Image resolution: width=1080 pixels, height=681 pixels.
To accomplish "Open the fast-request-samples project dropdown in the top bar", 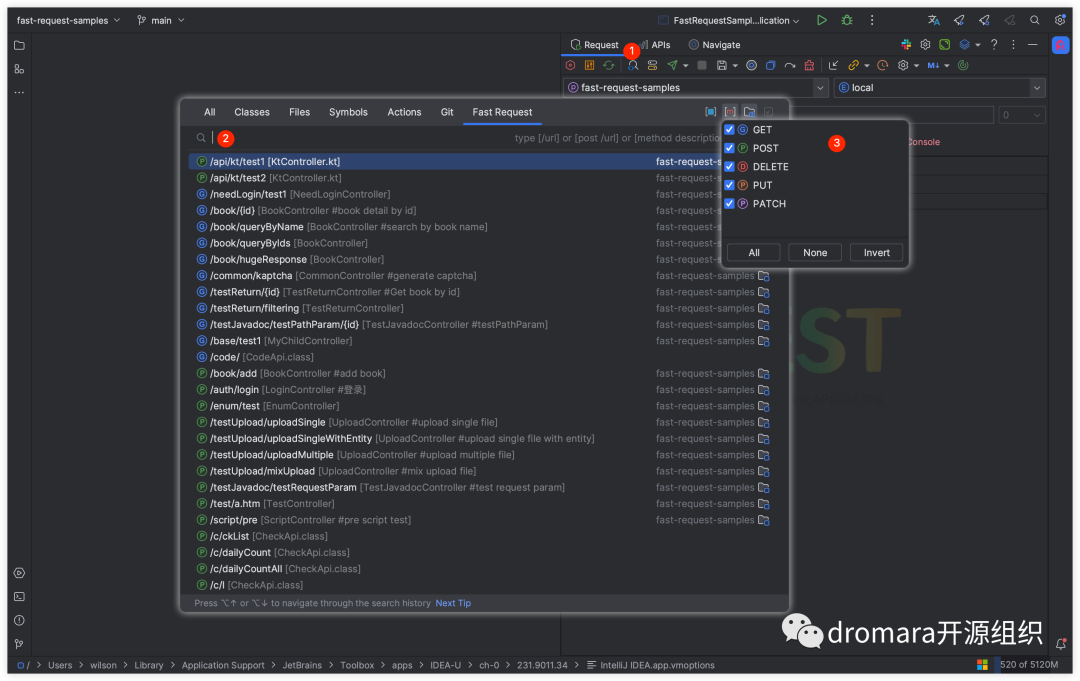I will (x=68, y=21).
